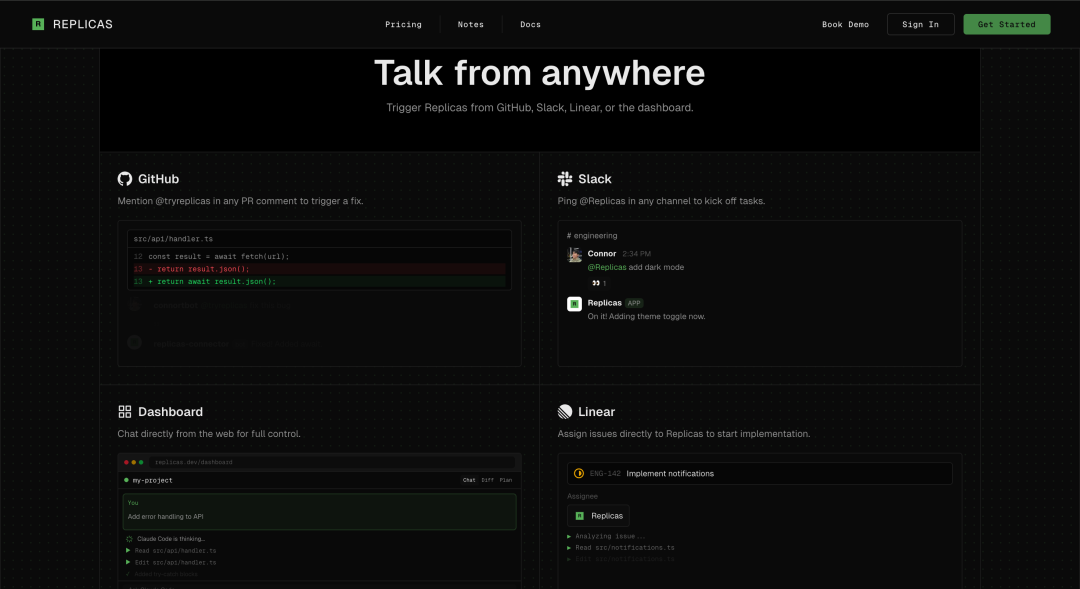Screen dimensions: 1080x589
Task: Switch to the Plan tab in dashboard
Action: [506, 480]
